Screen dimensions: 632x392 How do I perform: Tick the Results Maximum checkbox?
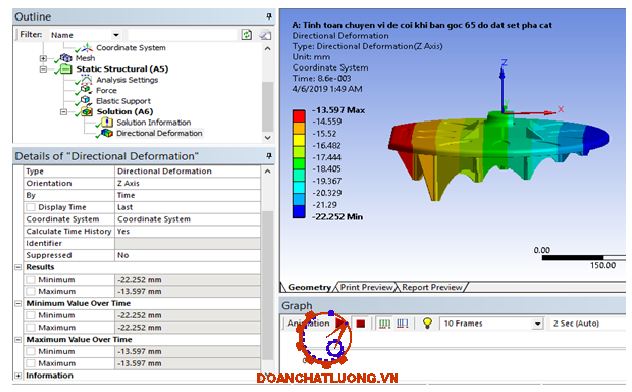[31, 291]
